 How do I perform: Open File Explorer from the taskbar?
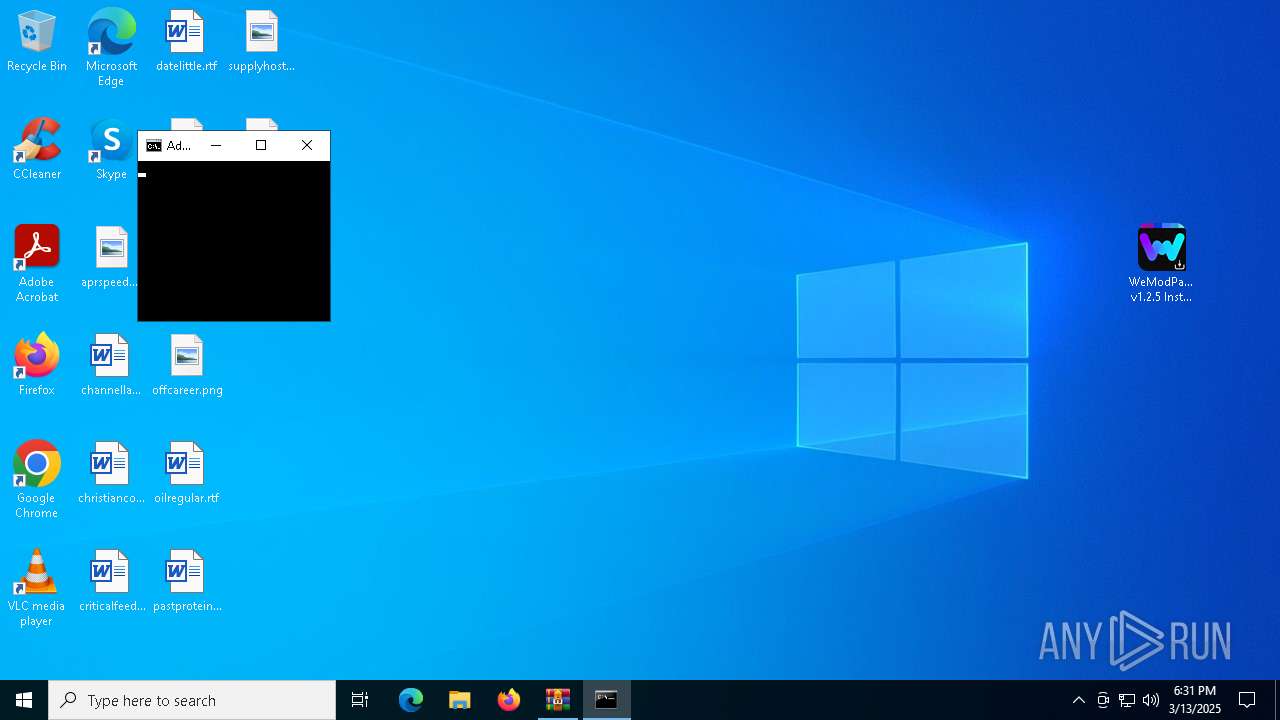(460, 700)
